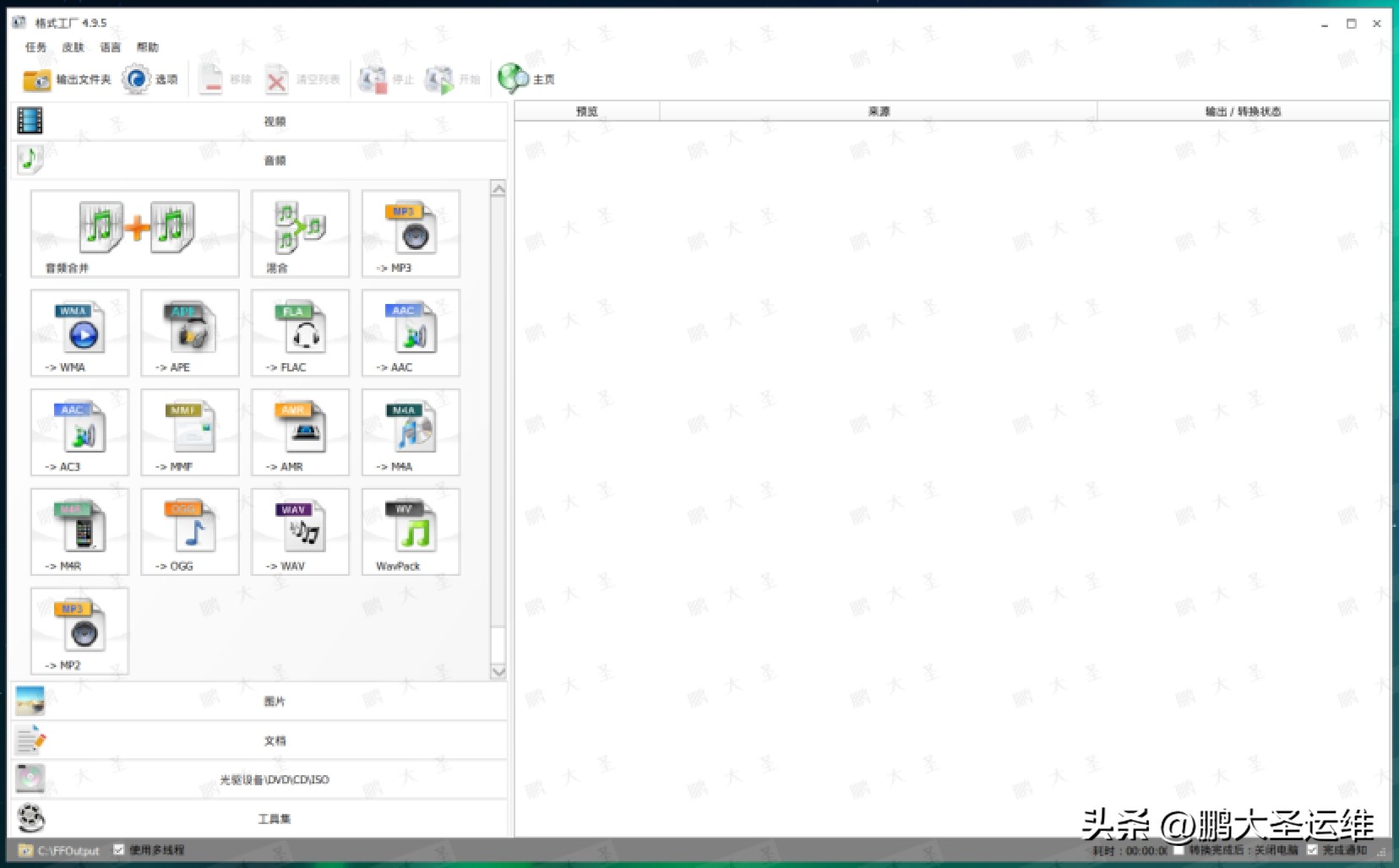Select the -> OGG format icon
The image size is (1399, 868).
[x=190, y=532]
